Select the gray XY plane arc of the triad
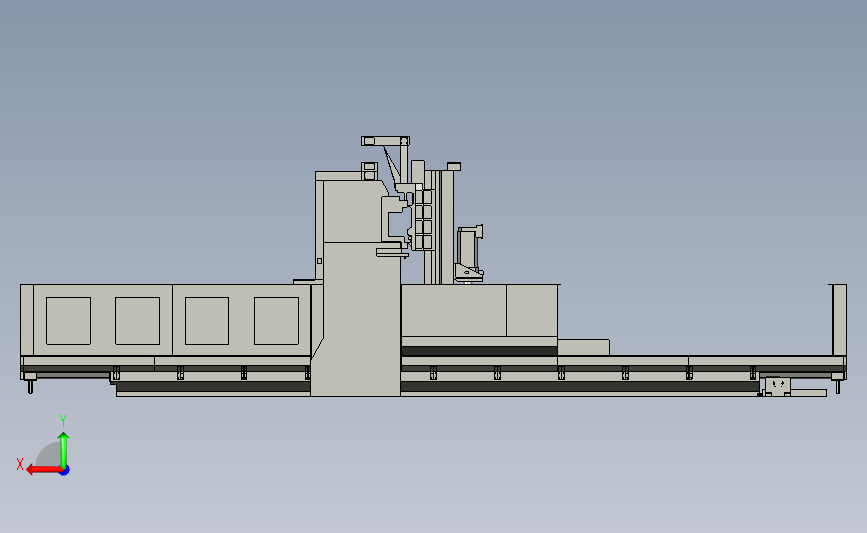Screen dimensions: 867x533 [x=49, y=455]
